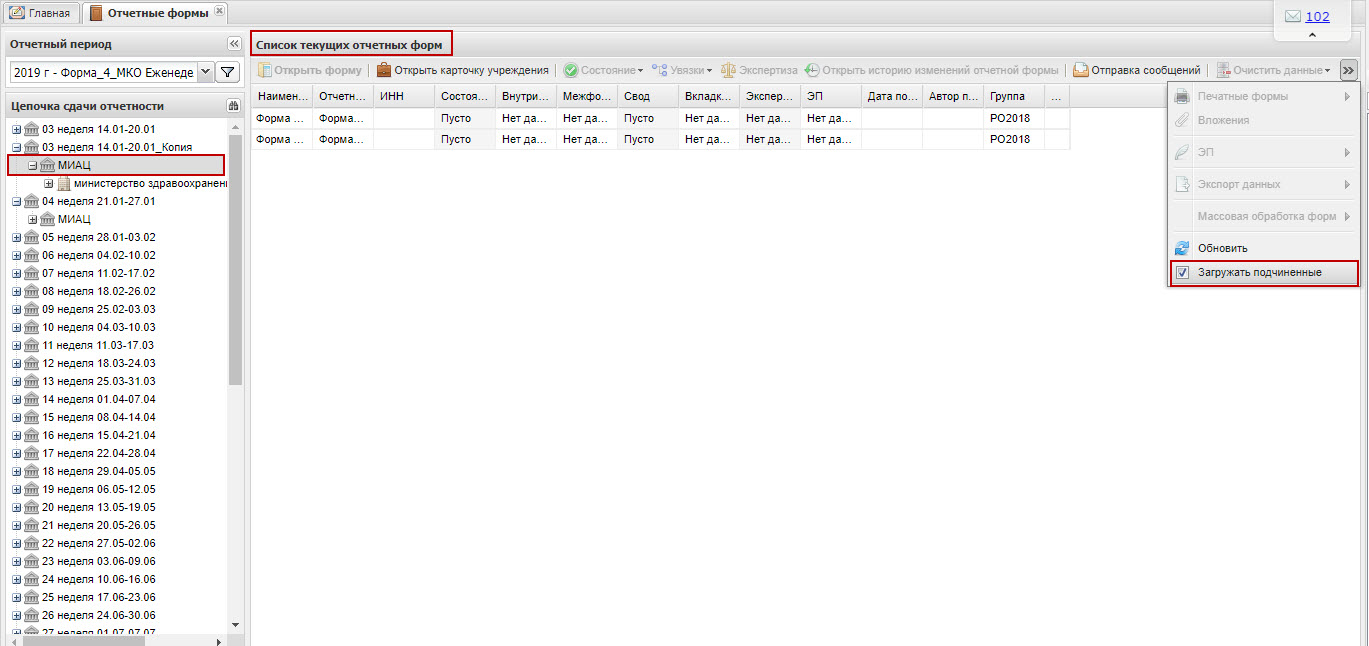Click the Дата по… column header
The height and width of the screenshot is (646, 1369).
tap(892, 96)
